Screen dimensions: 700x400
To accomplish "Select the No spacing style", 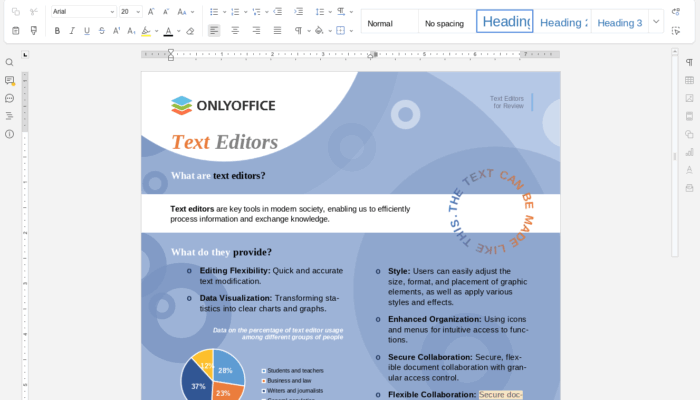I will [x=444, y=22].
